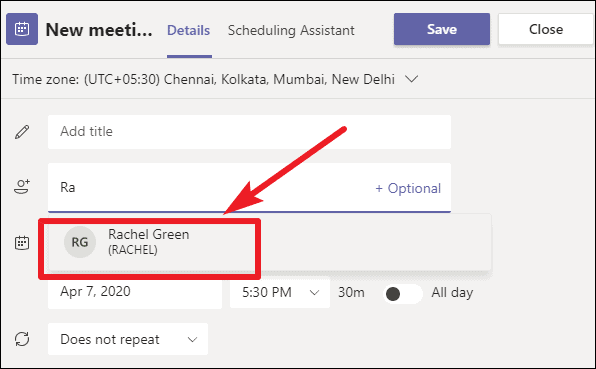596x369 pixels.
Task: Expand the time zone chevron
Action: (411, 79)
